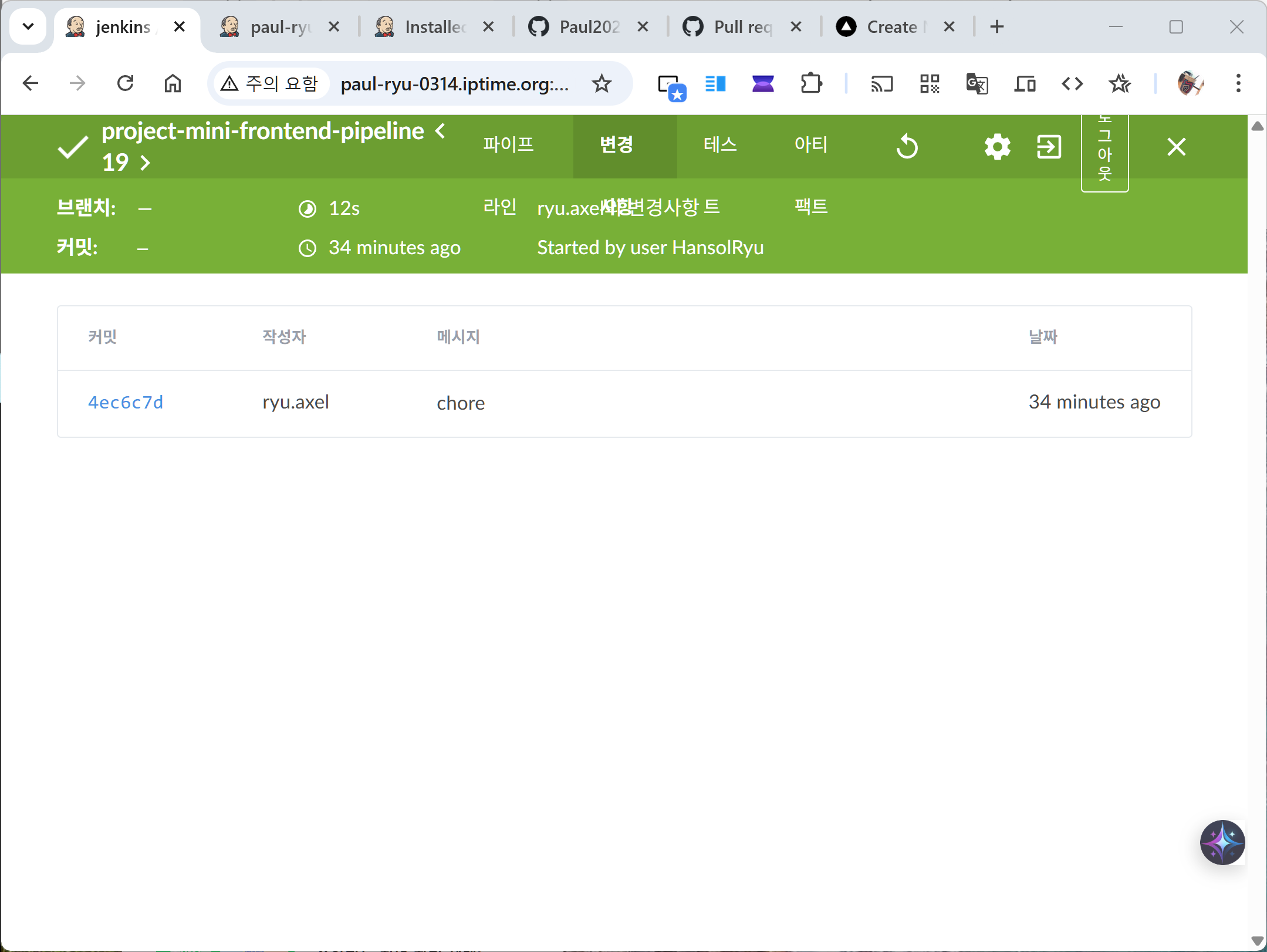Open the QR code generator icon
This screenshot has width=1267, height=952.
coord(930,84)
